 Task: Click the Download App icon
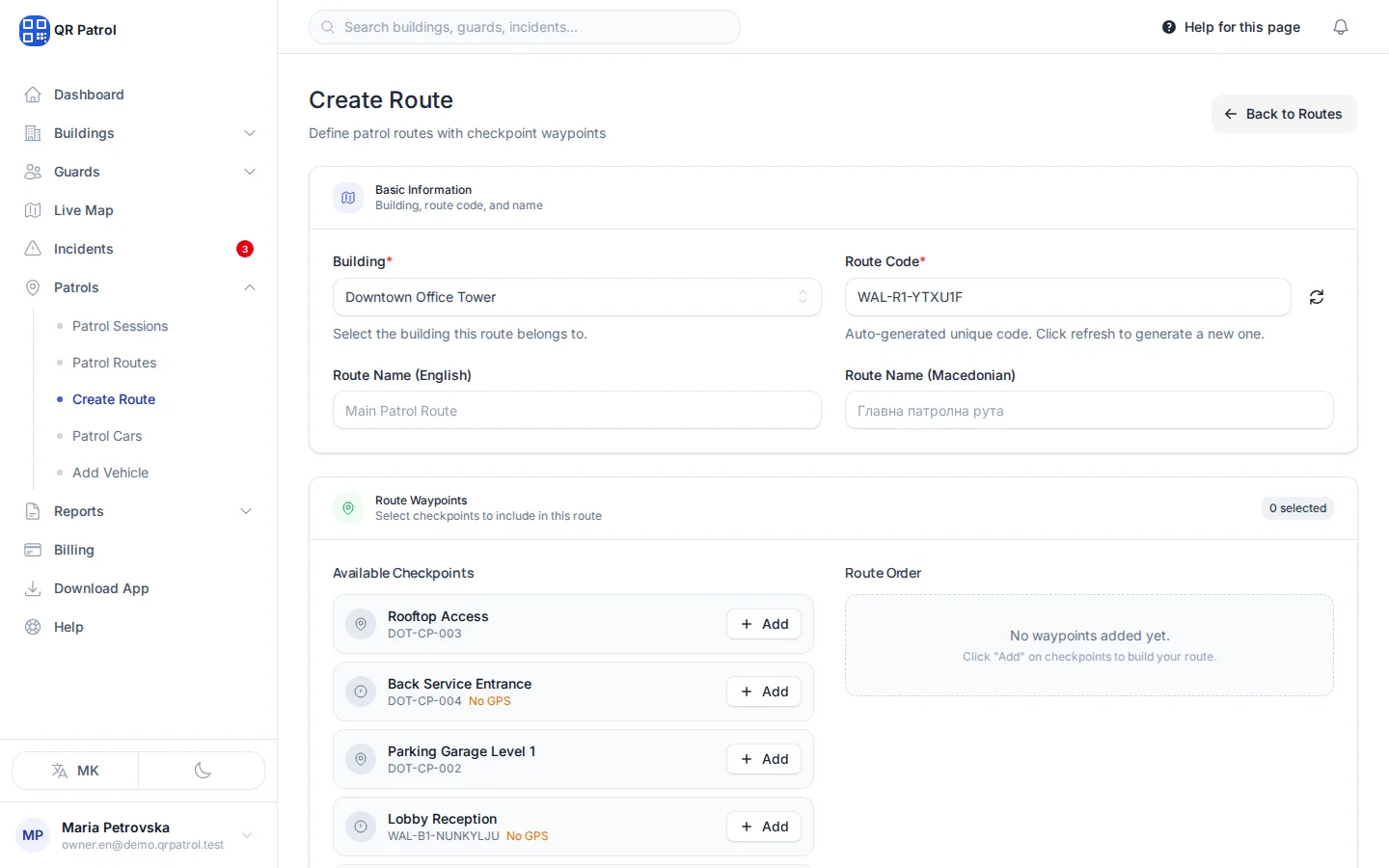tap(33, 588)
